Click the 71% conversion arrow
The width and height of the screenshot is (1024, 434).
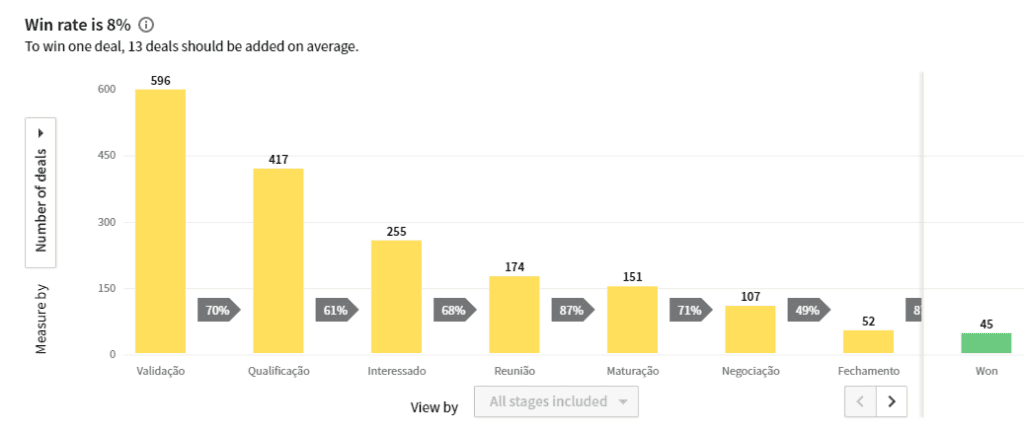tap(691, 310)
